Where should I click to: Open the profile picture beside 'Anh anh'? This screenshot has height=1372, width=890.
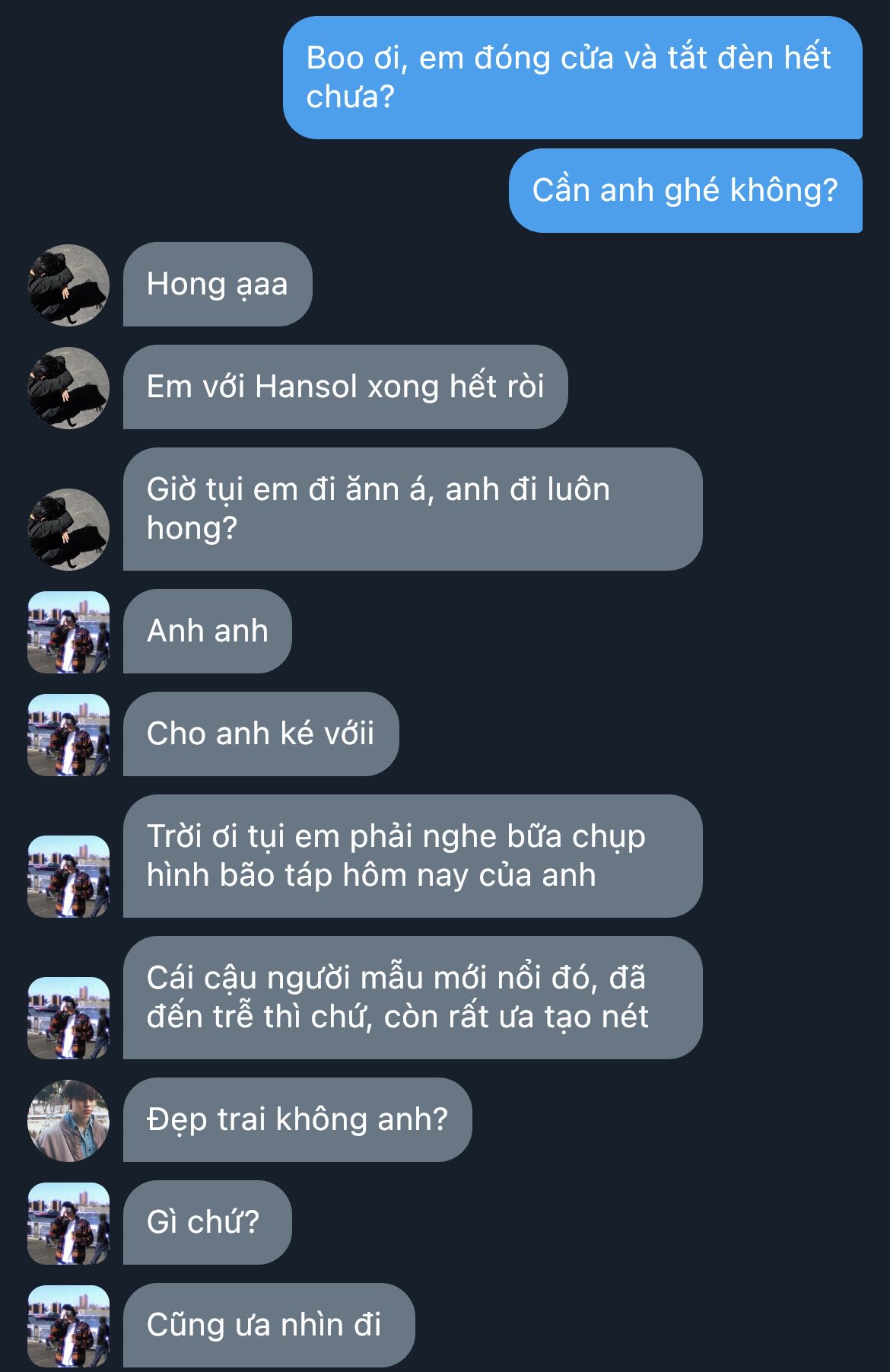click(x=68, y=632)
